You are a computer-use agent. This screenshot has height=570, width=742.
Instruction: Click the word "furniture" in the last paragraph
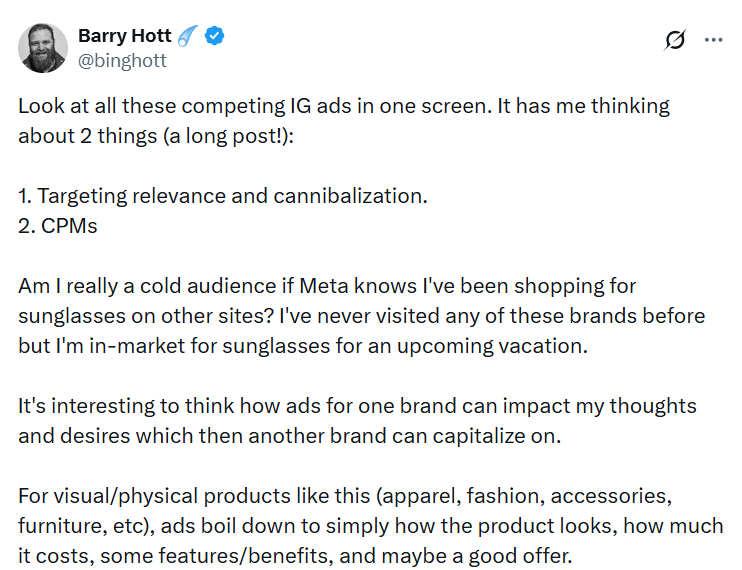(x=59, y=526)
